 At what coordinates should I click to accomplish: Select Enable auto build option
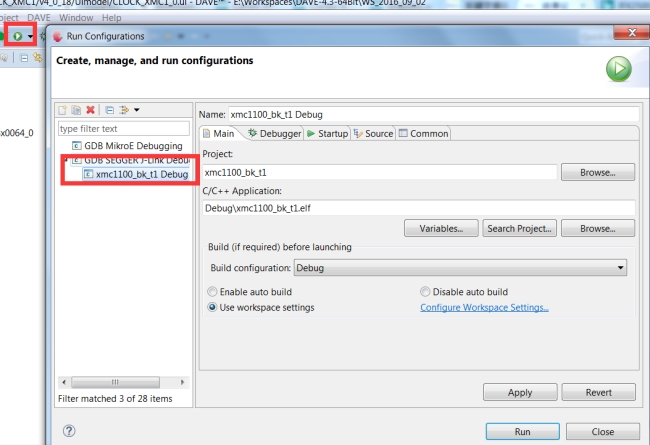(x=212, y=292)
